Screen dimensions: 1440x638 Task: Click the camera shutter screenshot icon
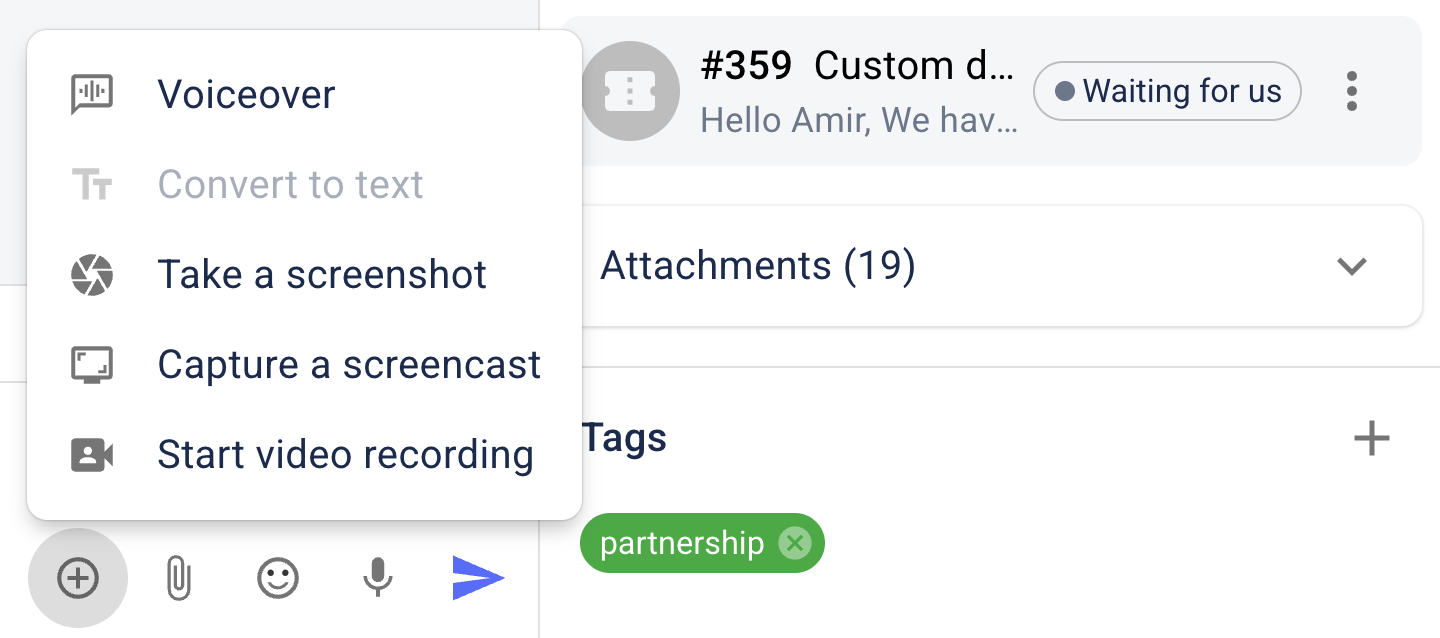coord(92,275)
